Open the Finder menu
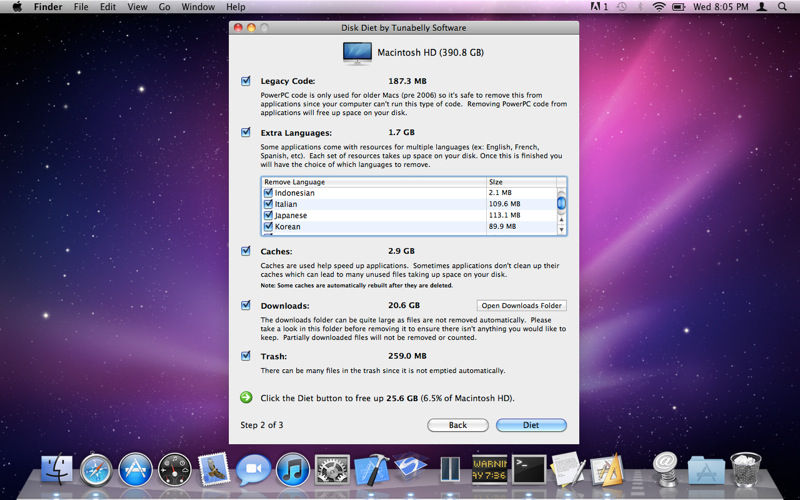Viewport: 800px width, 500px height. [x=48, y=7]
